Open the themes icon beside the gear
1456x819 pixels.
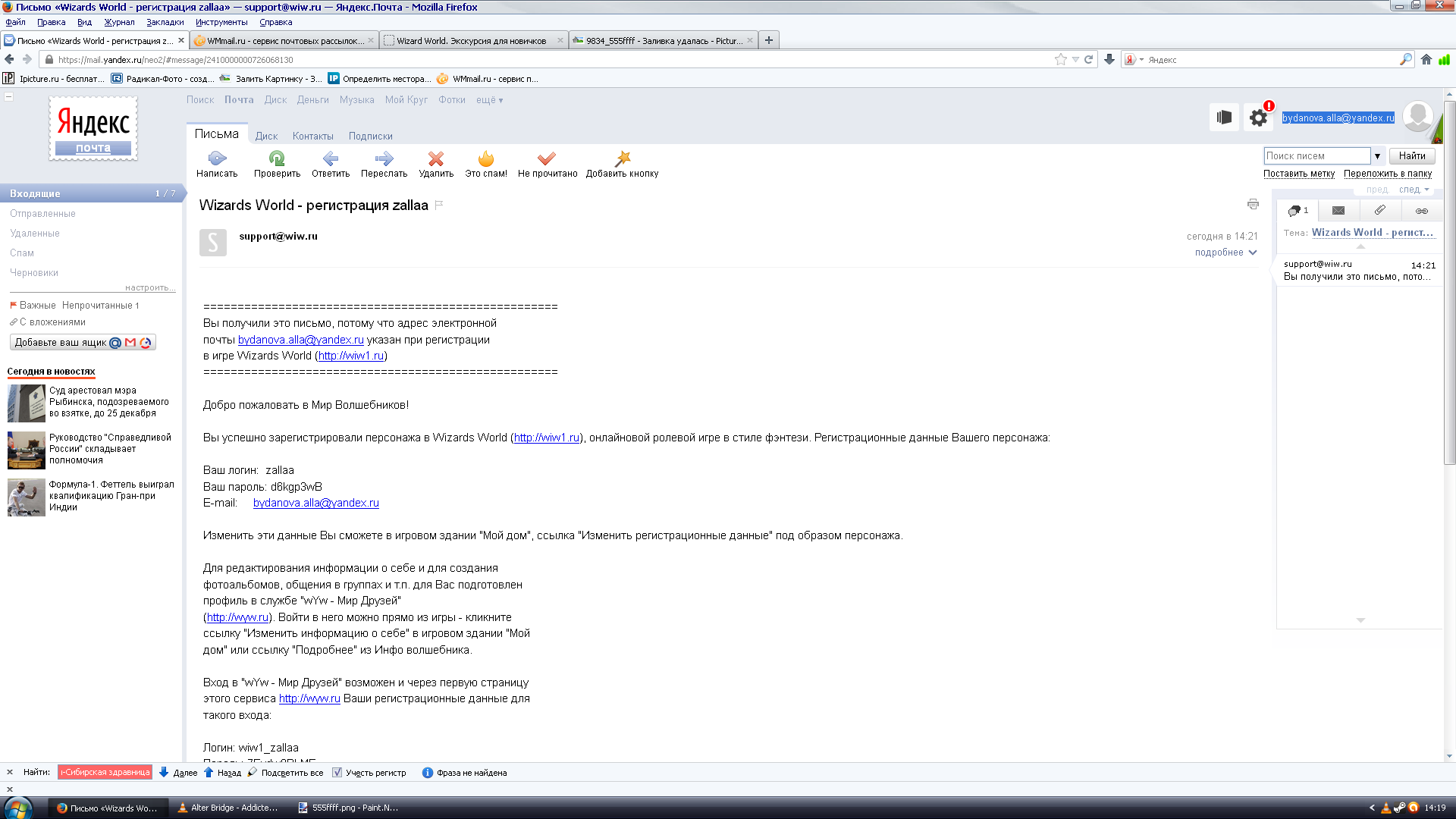point(1224,118)
